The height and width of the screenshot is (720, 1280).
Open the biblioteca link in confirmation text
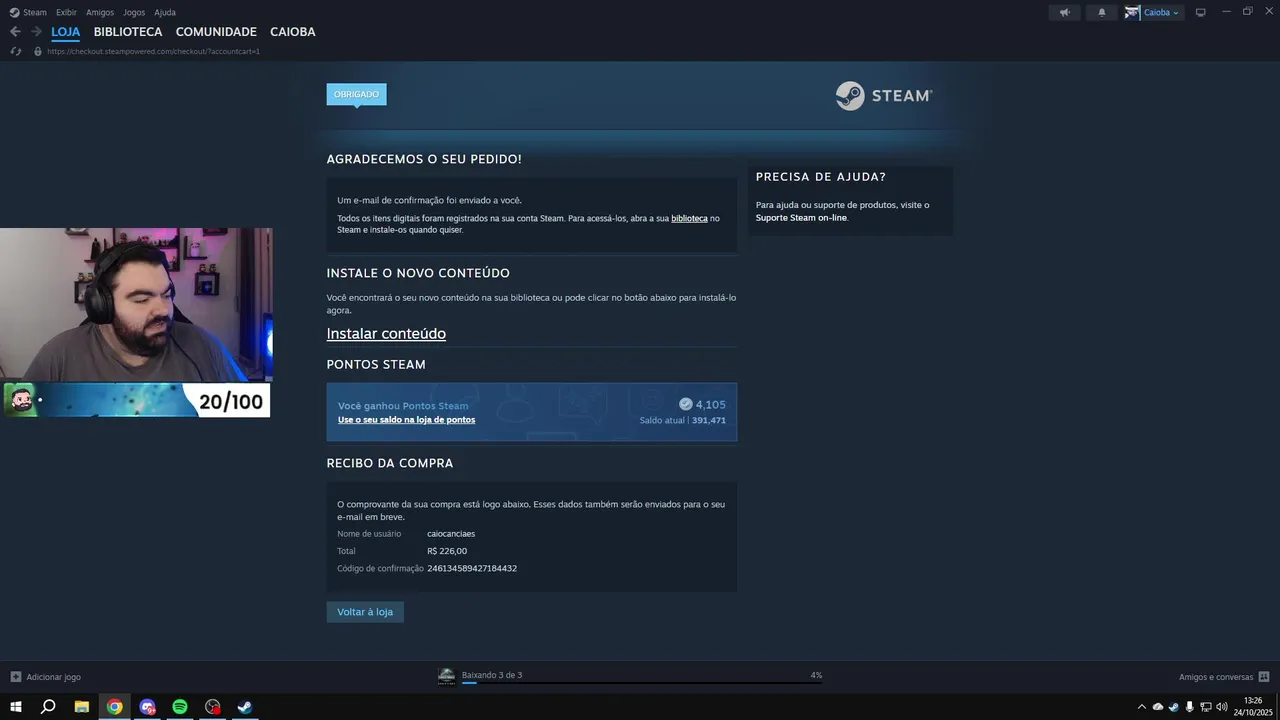coord(689,218)
